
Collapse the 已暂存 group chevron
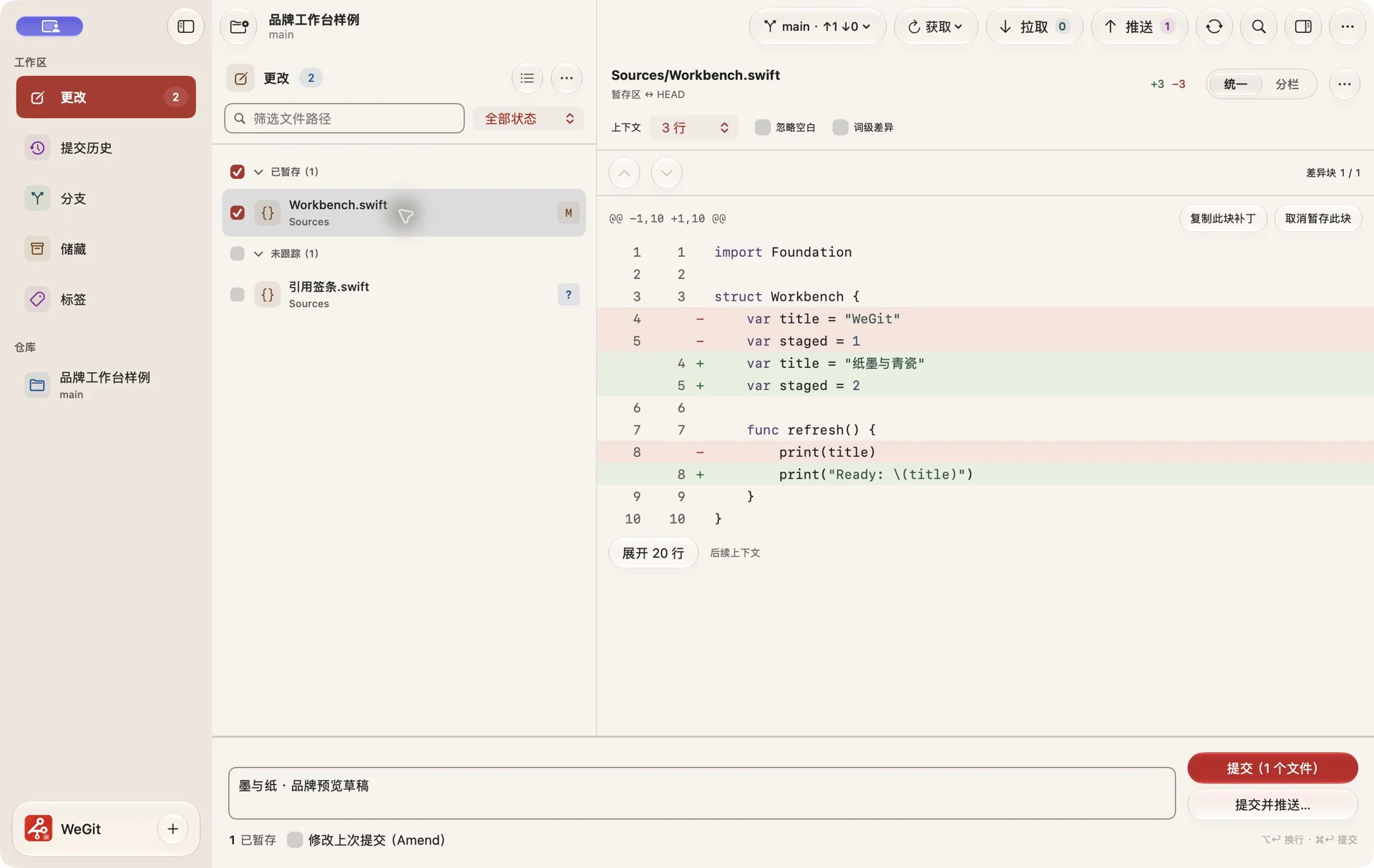tap(258, 172)
